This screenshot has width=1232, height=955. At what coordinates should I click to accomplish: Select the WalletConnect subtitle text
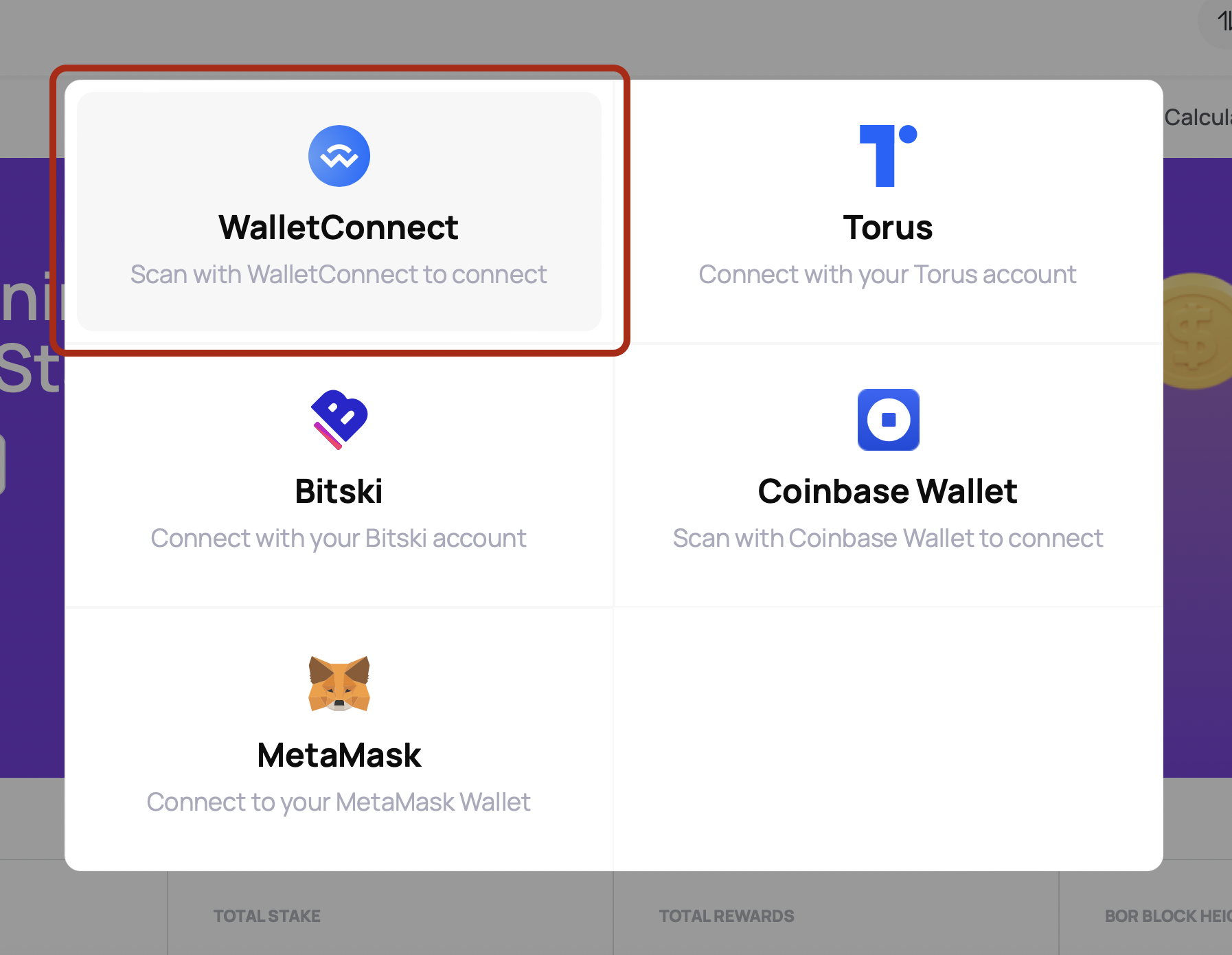(x=339, y=274)
